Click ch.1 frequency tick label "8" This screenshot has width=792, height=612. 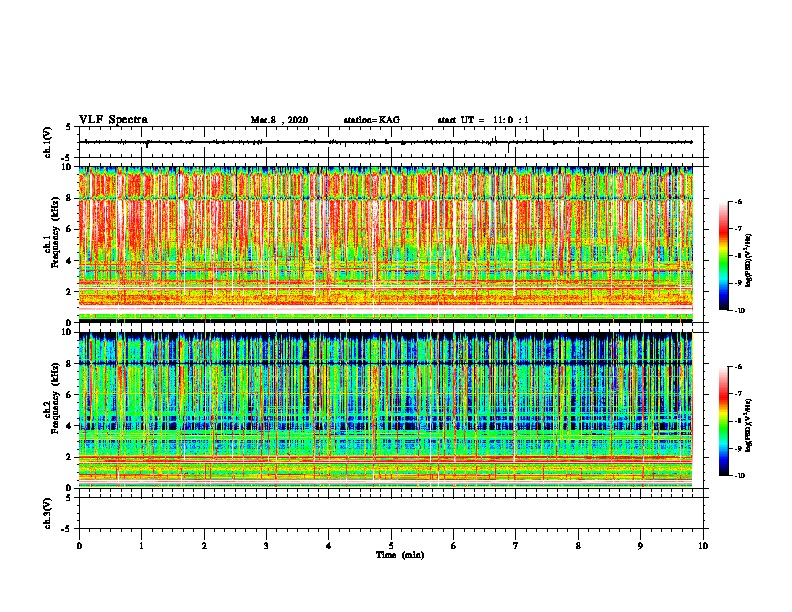(70, 198)
